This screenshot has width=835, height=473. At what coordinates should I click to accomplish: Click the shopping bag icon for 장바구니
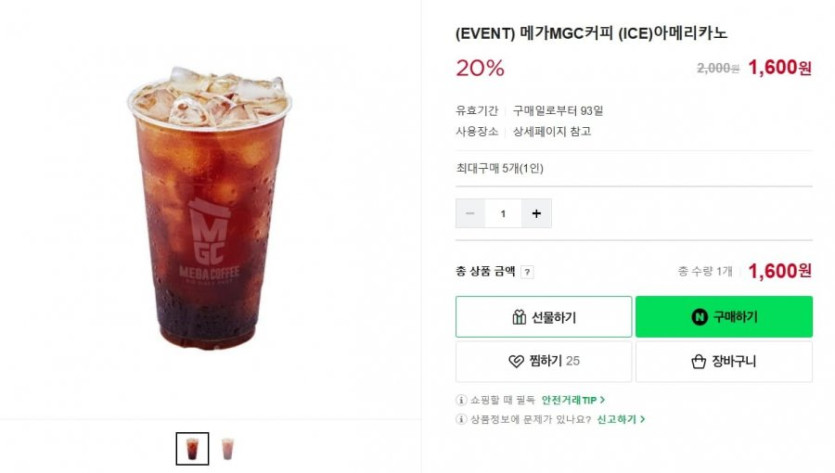(x=698, y=362)
